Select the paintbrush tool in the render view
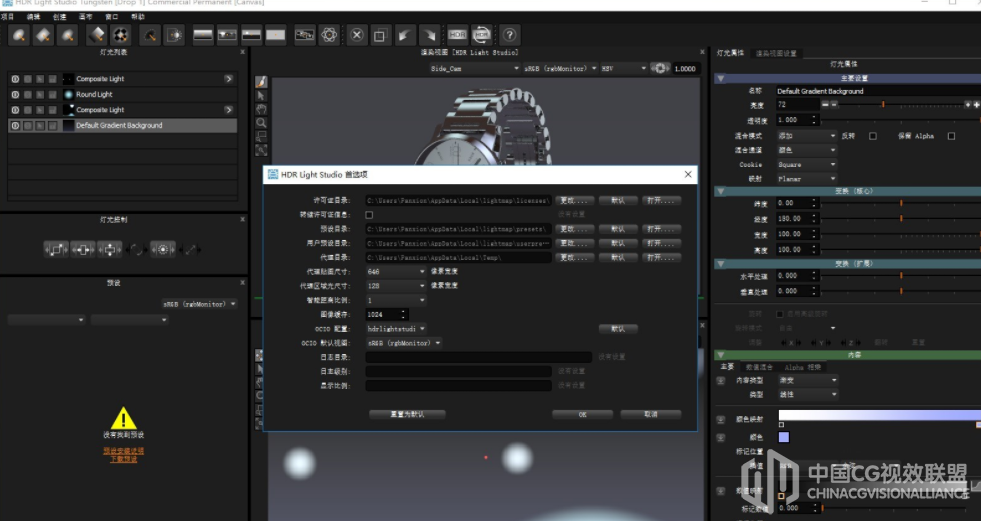Viewport: 981px width, 521px height. [x=261, y=82]
